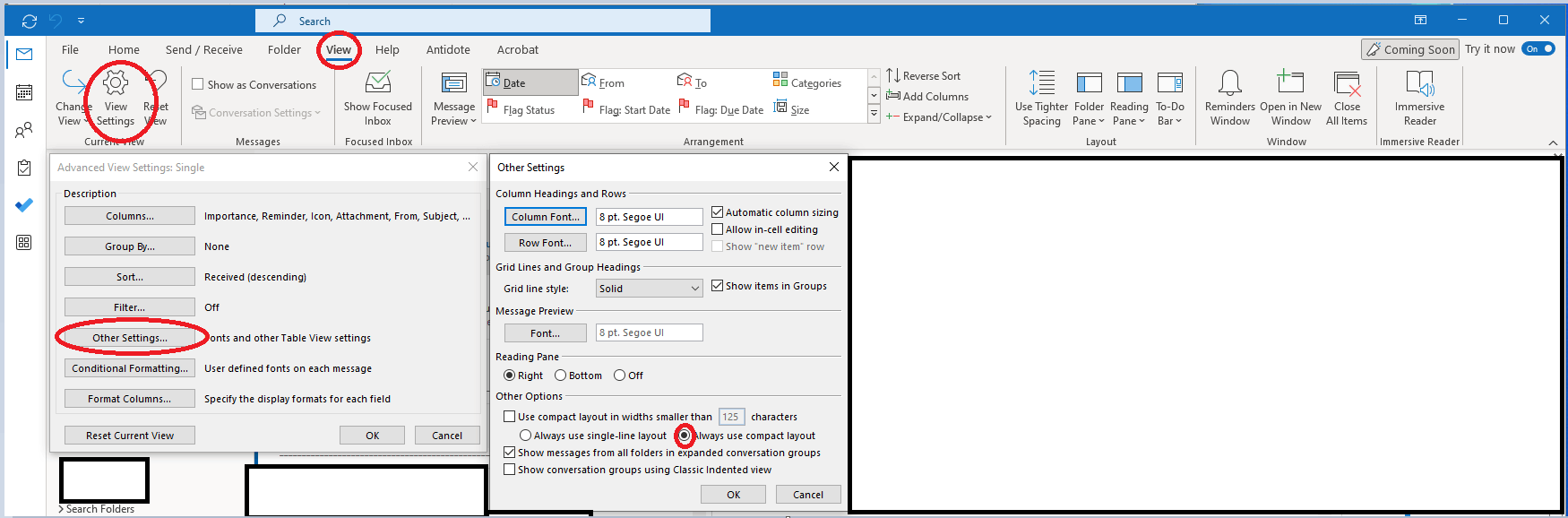Click the Send/Receive sync icon in title bar

tap(30, 21)
